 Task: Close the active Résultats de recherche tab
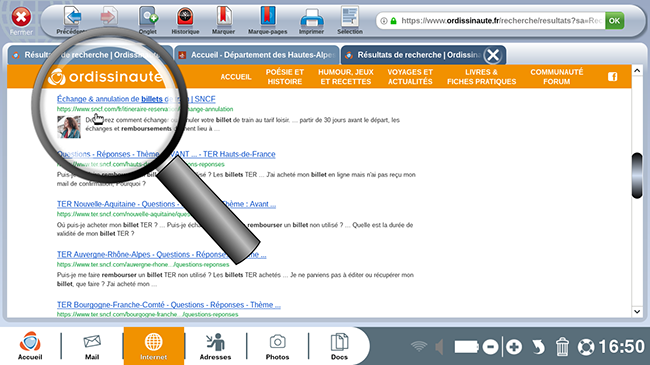click(x=493, y=55)
